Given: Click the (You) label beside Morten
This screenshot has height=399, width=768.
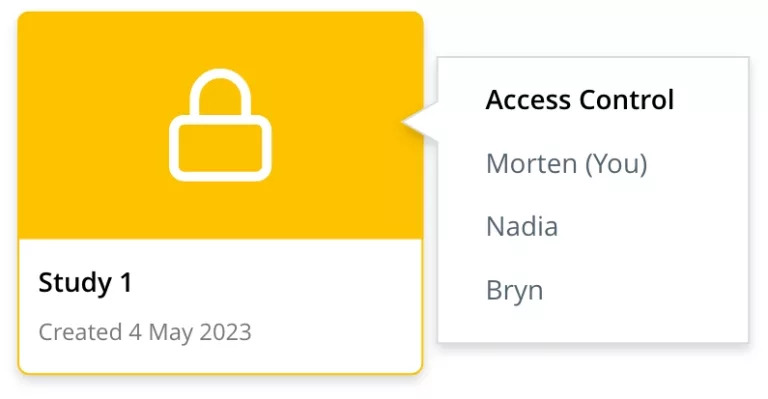Looking at the screenshot, I should [616, 163].
